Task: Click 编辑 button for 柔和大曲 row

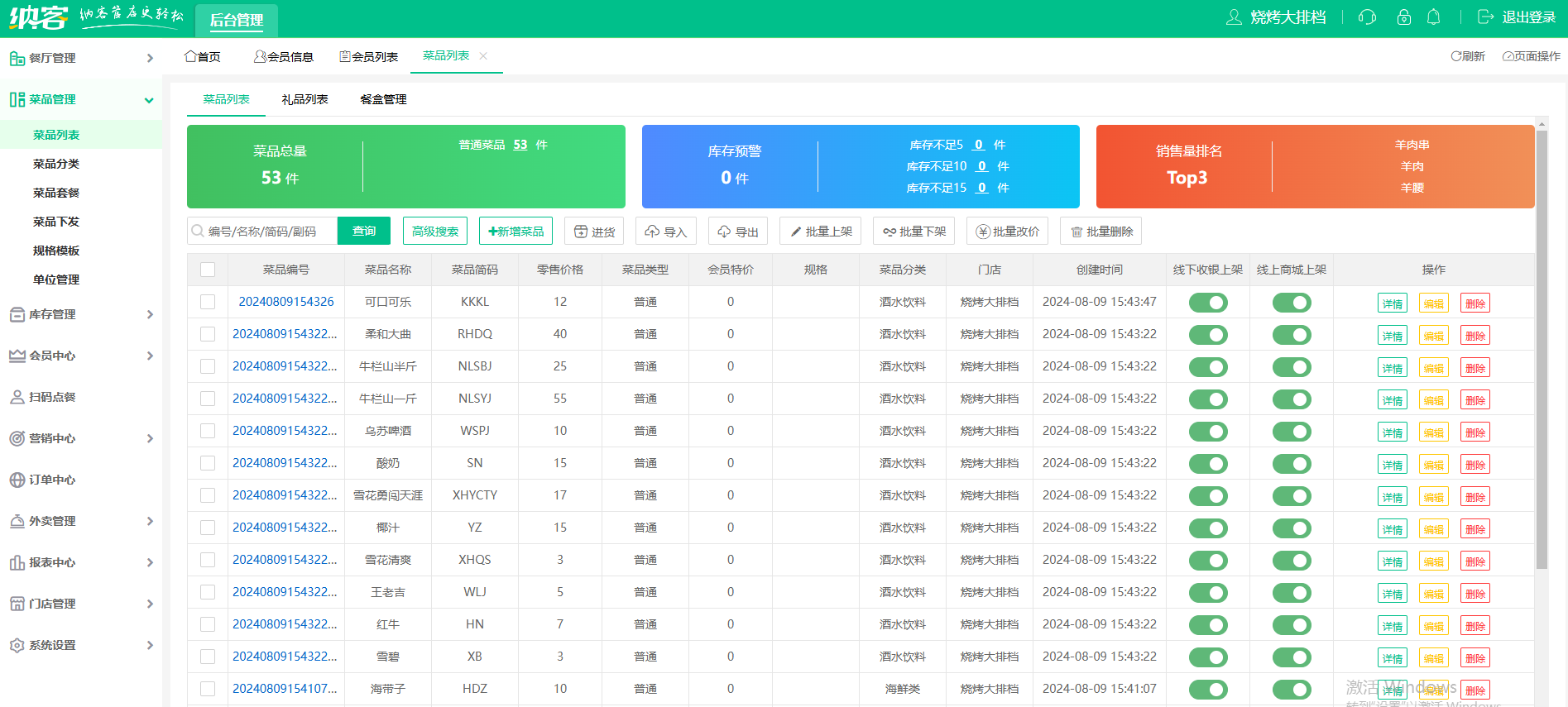Action: (x=1434, y=336)
